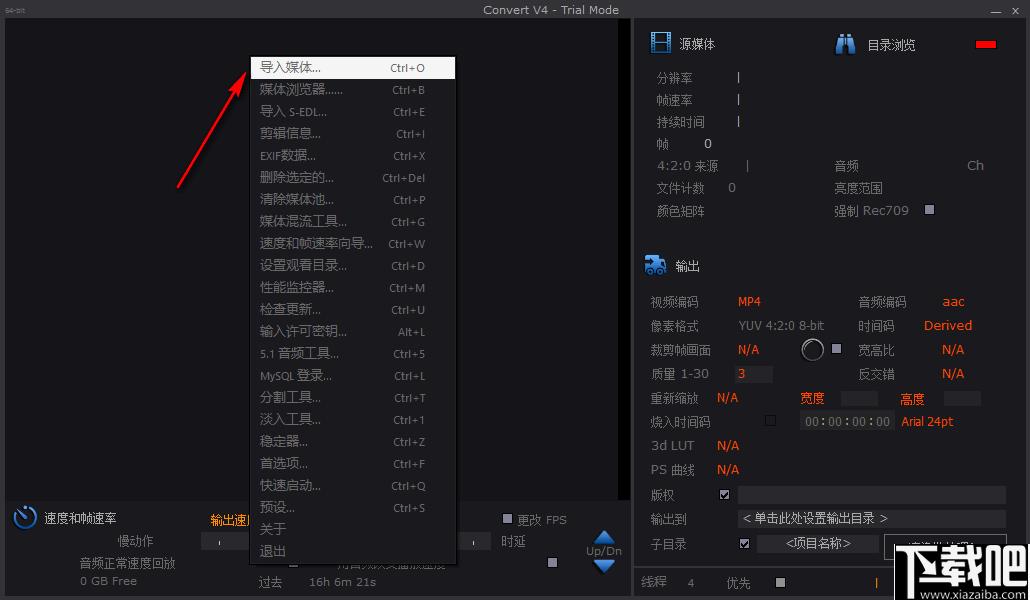This screenshot has height=600, width=1030.
Task: Click the 高度 input box
Action: [x=962, y=398]
